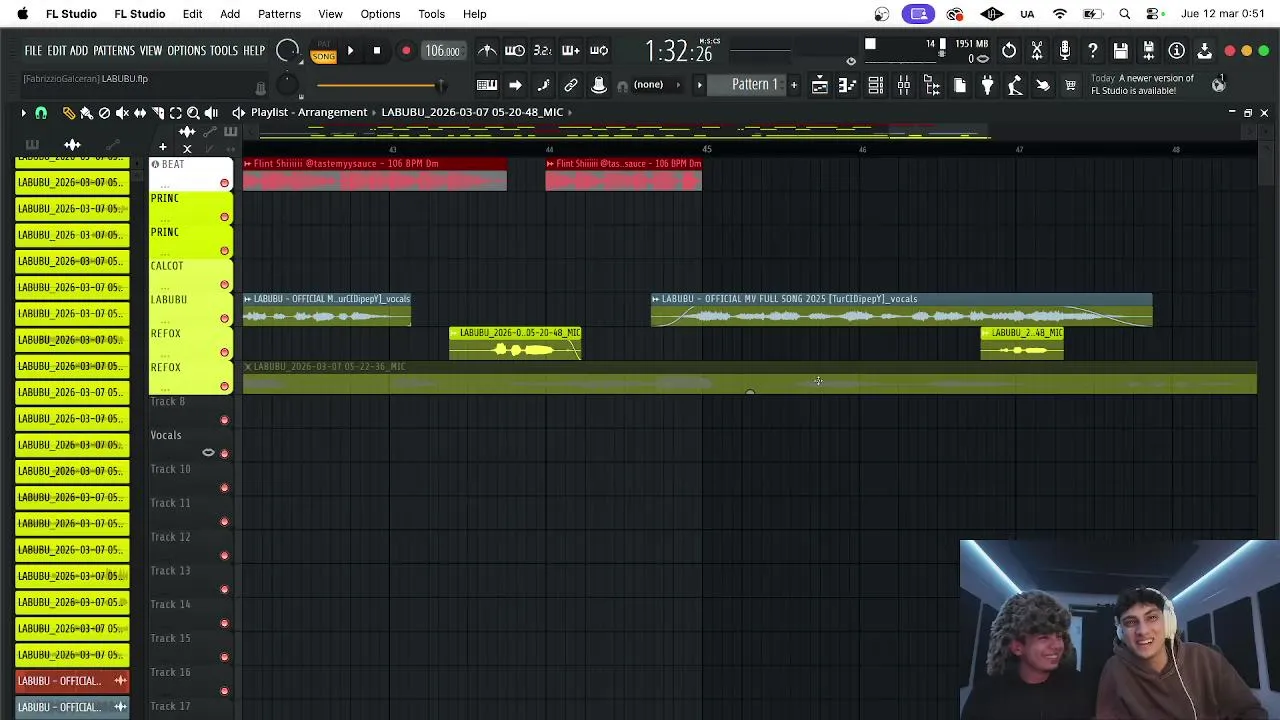1280x720 pixels.
Task: Click the record button
Action: coord(406,51)
